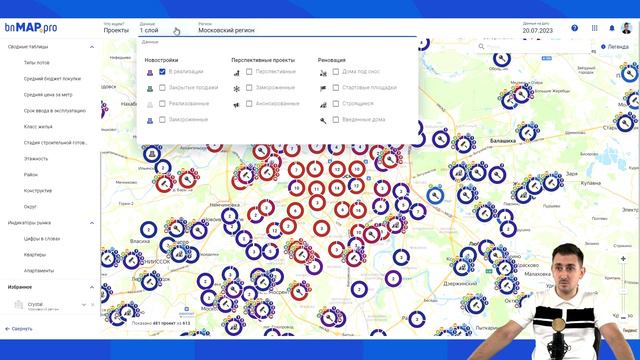Click the 'Анонсированные' megaphone icon
This screenshot has height=360, width=640.
pyautogui.click(x=236, y=104)
